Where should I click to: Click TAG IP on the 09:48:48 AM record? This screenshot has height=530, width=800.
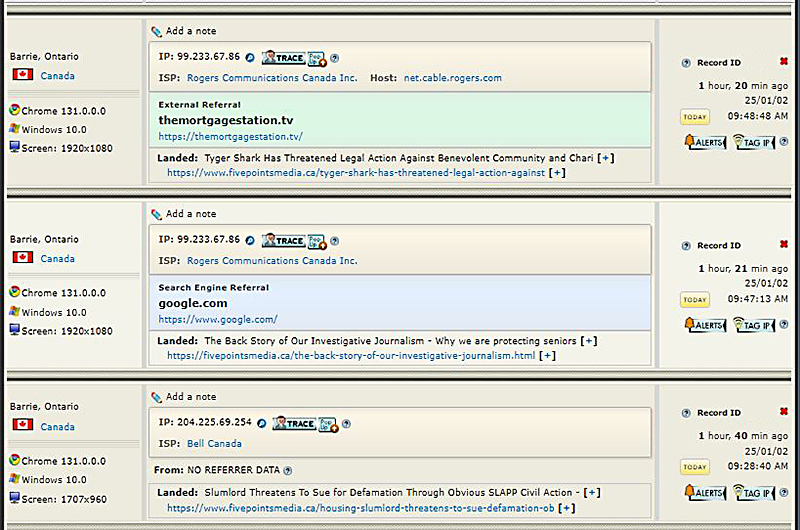coord(754,142)
